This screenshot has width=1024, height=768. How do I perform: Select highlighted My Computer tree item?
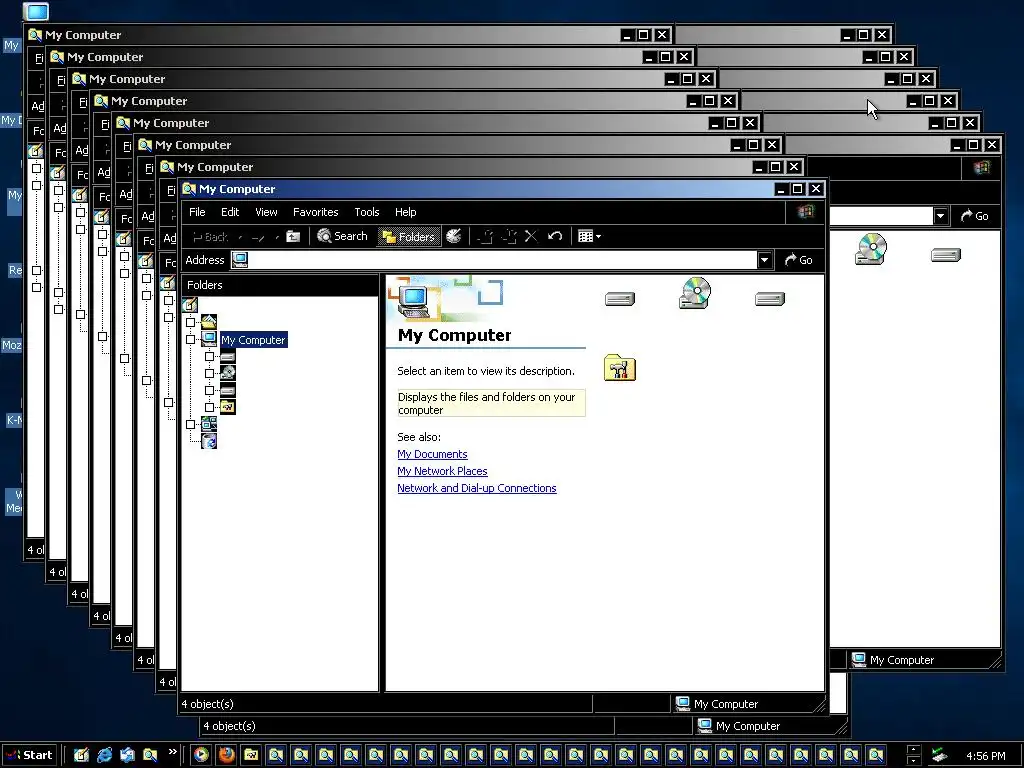(x=253, y=340)
